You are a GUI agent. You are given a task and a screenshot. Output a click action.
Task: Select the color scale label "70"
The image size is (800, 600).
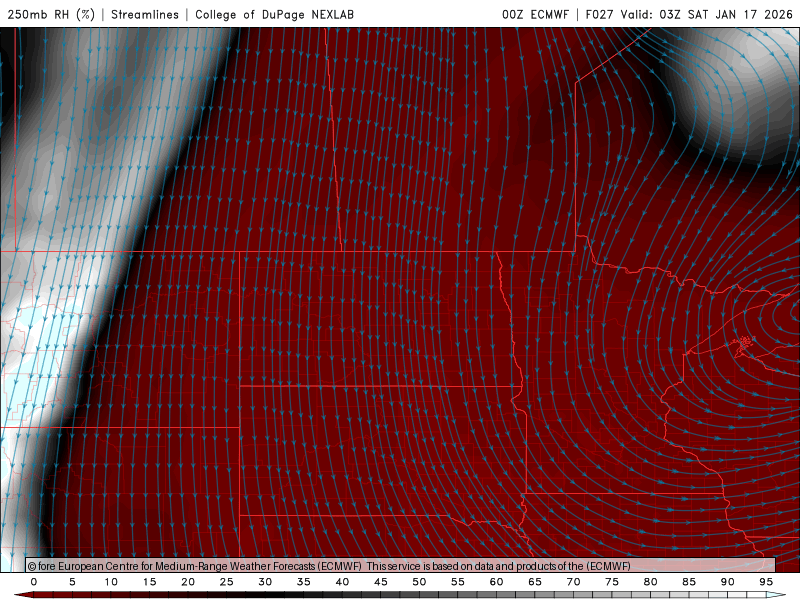(573, 582)
